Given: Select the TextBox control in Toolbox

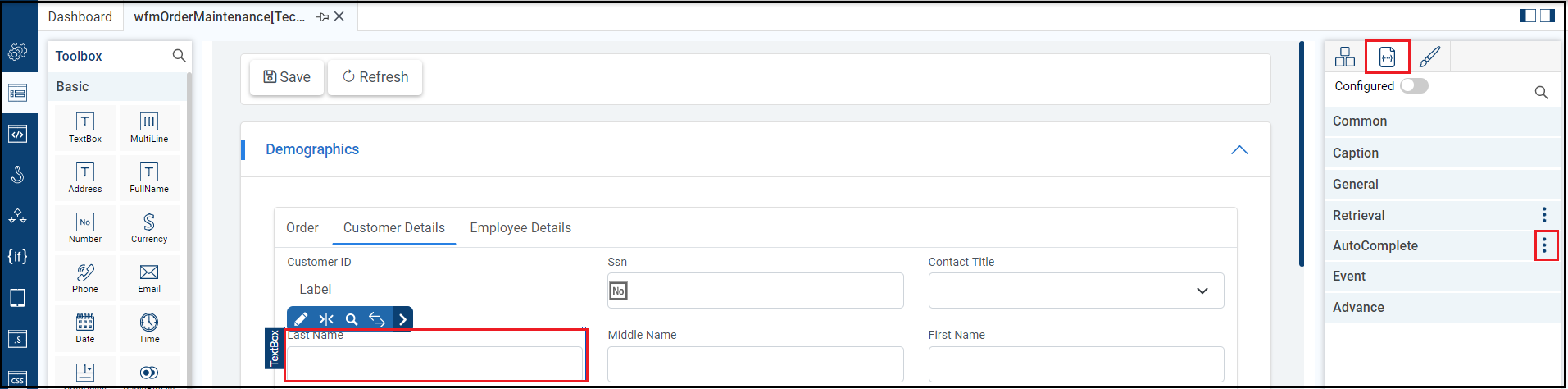Looking at the screenshot, I should pyautogui.click(x=85, y=127).
